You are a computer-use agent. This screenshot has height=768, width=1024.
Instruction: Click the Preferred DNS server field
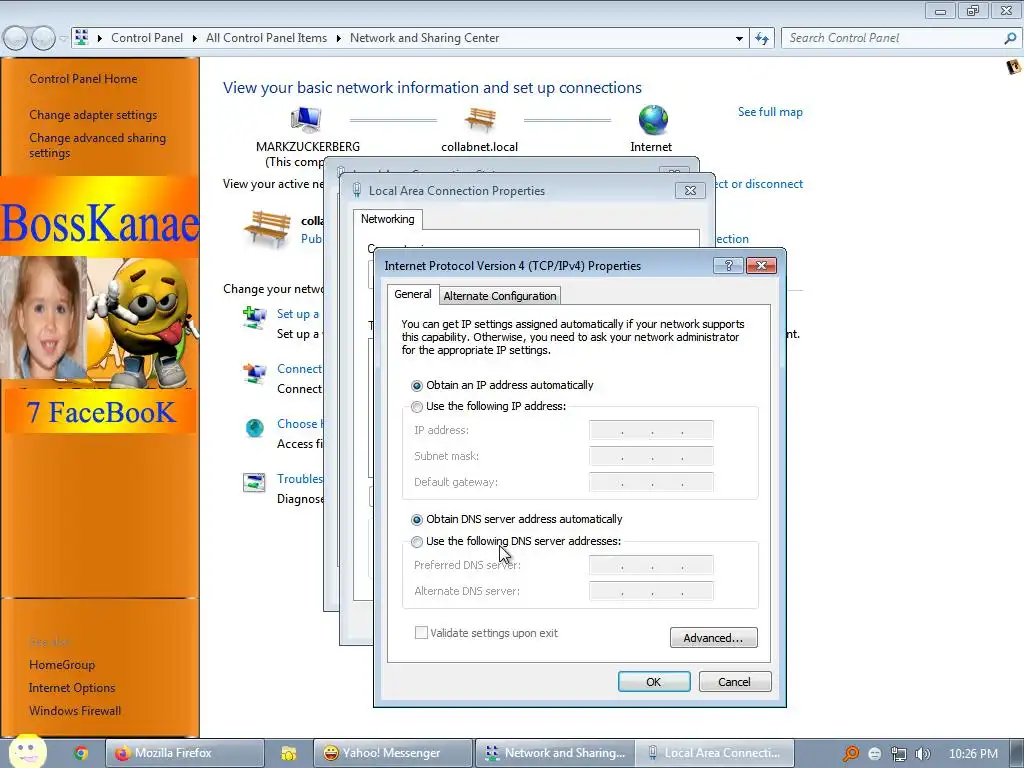(651, 565)
